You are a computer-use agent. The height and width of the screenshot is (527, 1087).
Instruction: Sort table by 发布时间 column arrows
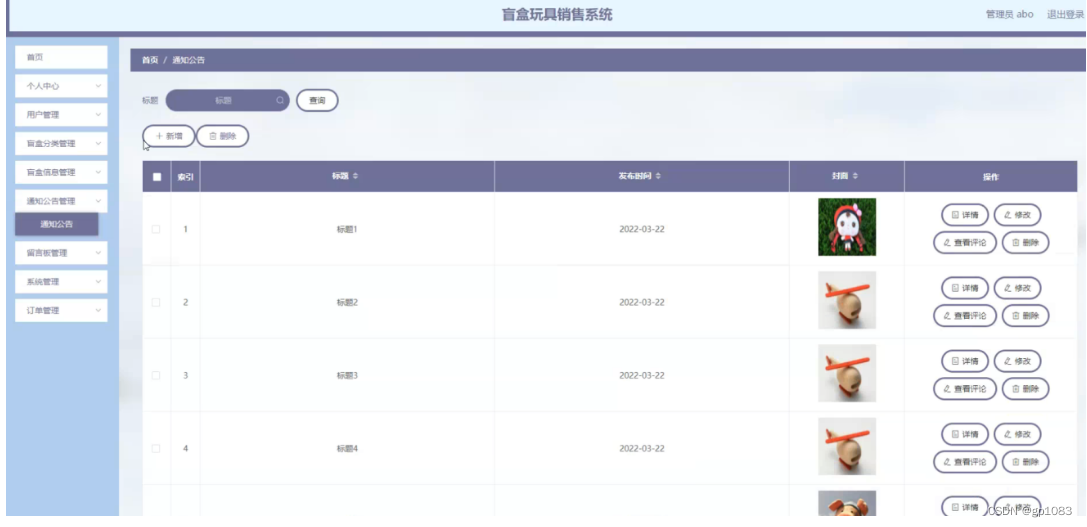tap(658, 177)
